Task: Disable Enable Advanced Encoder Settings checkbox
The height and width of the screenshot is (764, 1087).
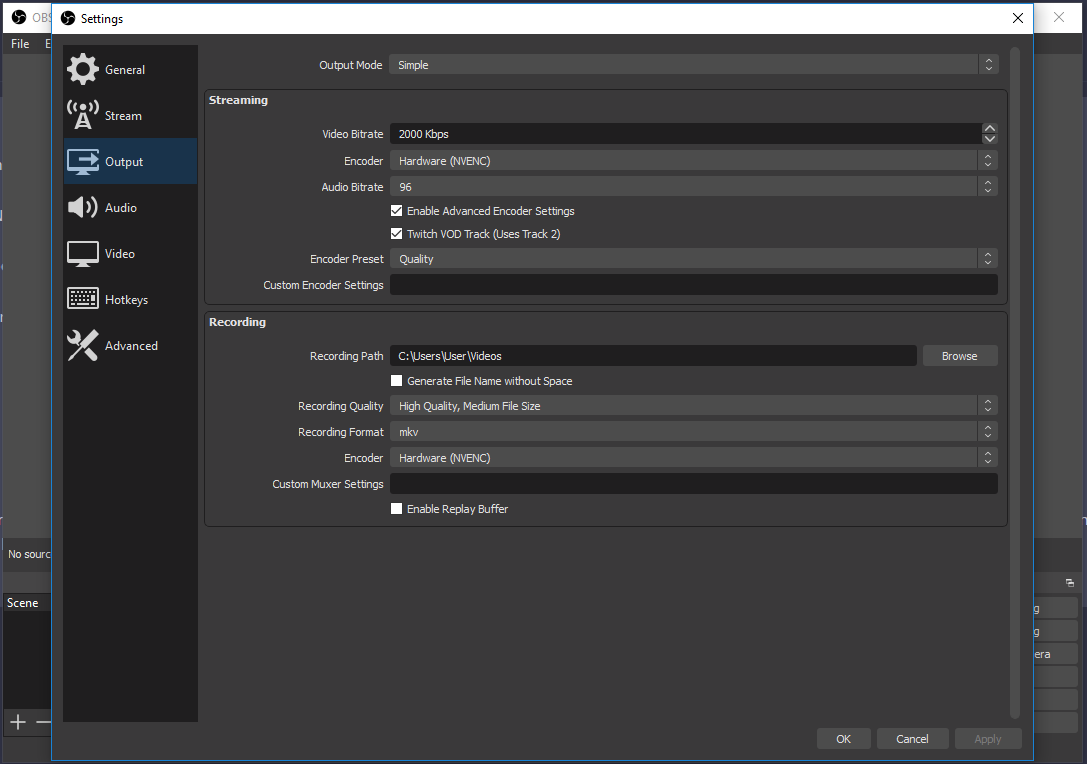Action: pos(397,210)
